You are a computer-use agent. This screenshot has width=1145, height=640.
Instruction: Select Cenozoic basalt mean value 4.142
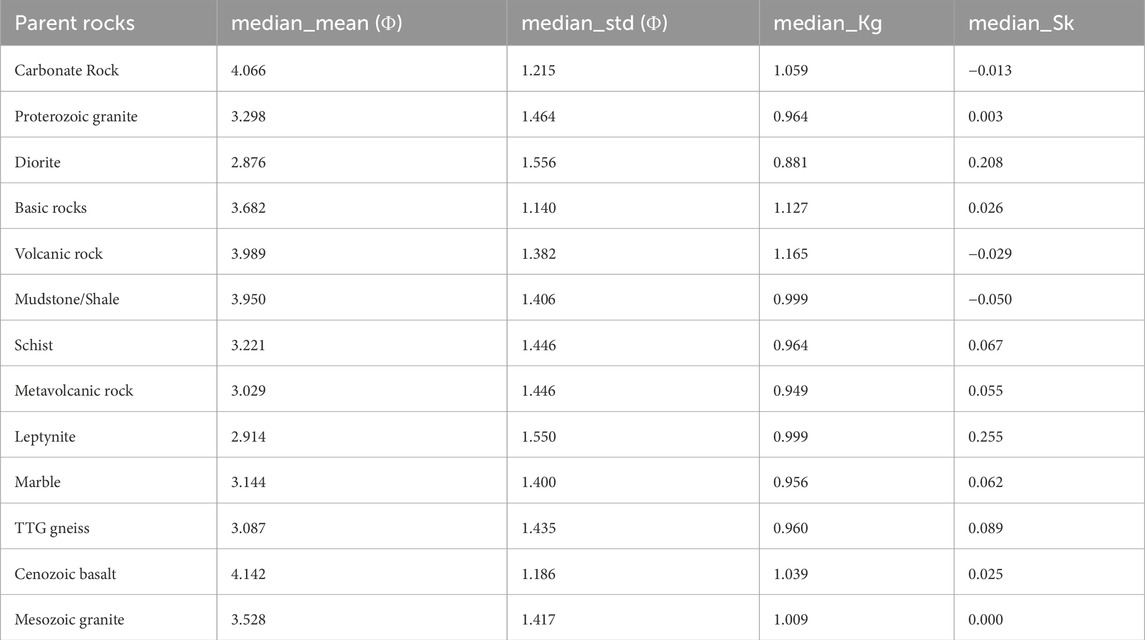click(250, 574)
